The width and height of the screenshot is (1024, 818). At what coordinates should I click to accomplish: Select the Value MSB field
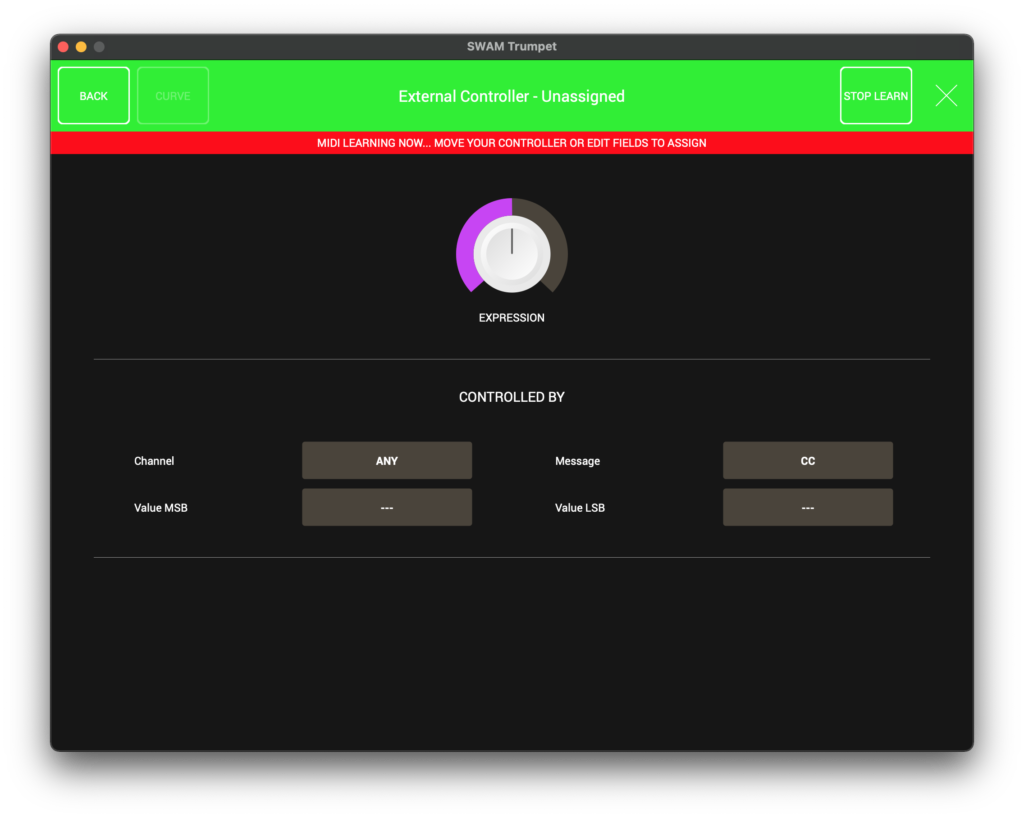click(387, 508)
